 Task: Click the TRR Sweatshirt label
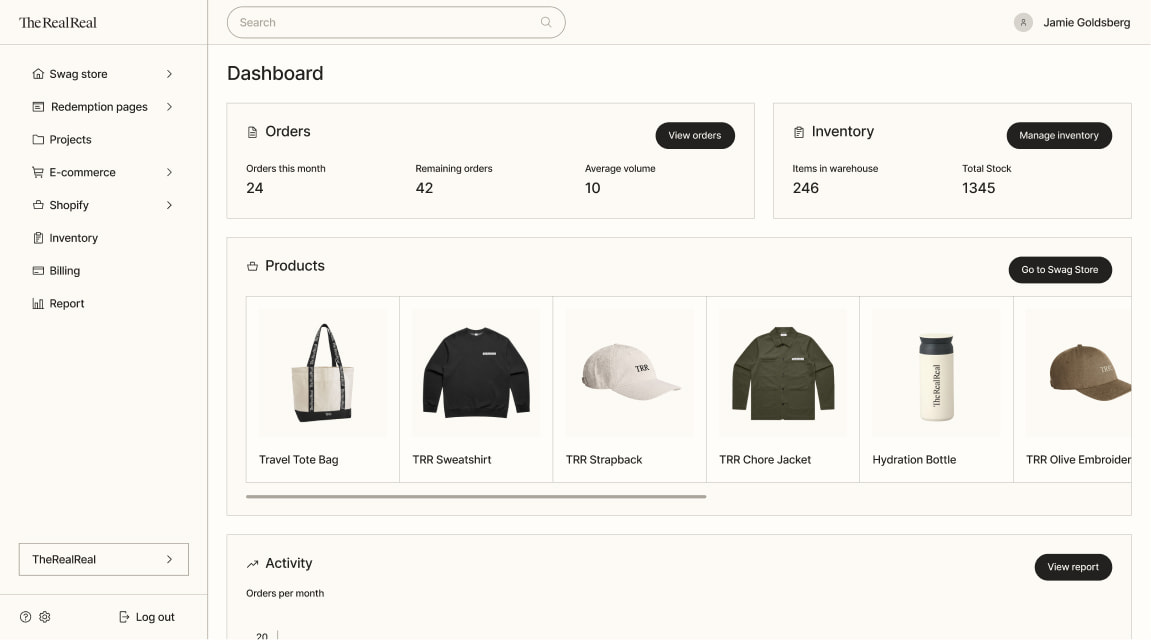tap(451, 460)
